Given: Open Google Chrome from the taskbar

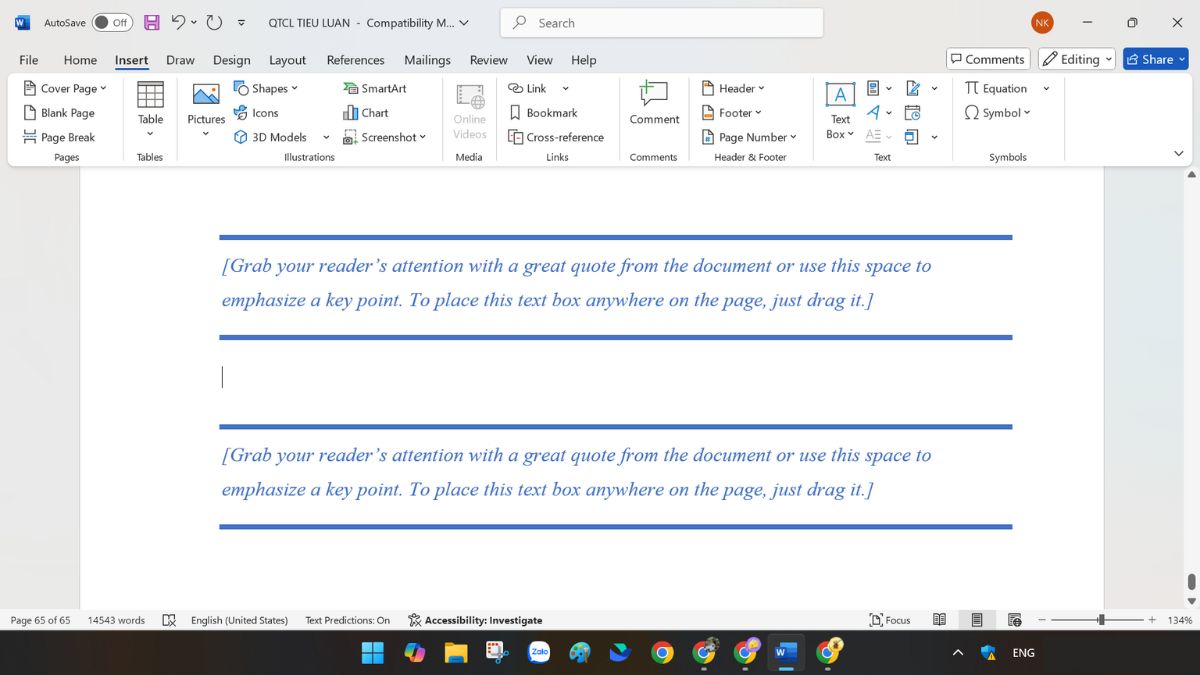Looking at the screenshot, I should point(661,653).
